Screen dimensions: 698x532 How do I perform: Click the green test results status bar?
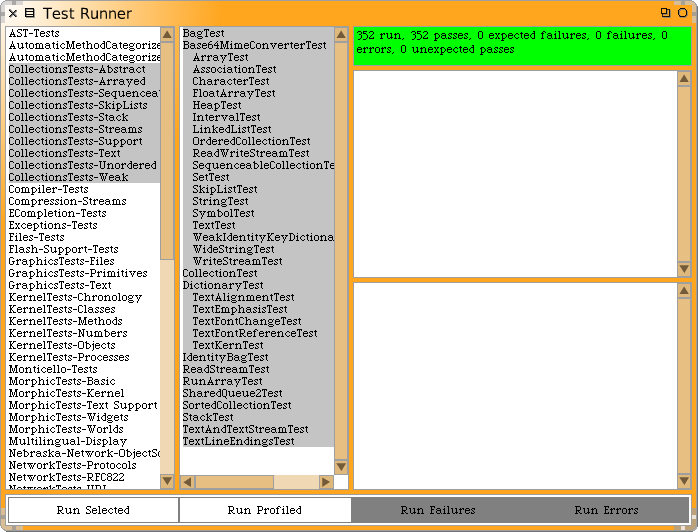[x=521, y=46]
